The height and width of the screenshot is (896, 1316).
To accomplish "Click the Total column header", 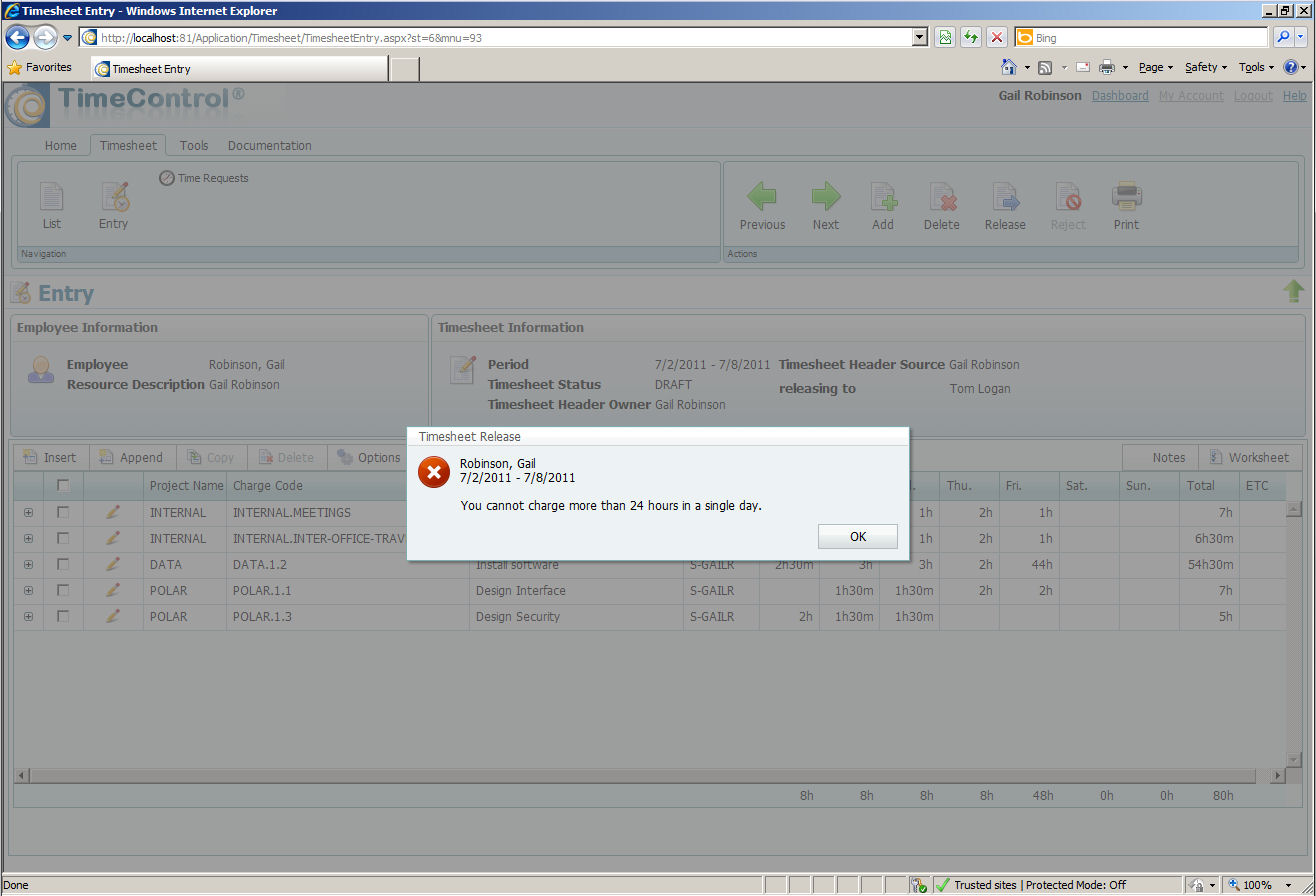I will tap(1209, 486).
